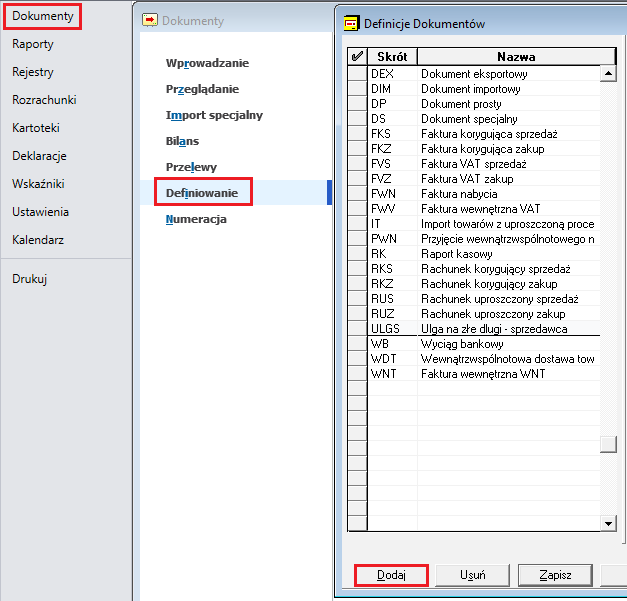Click the checkmark column header icon
Viewport: 627px width, 601px height.
pos(357,56)
